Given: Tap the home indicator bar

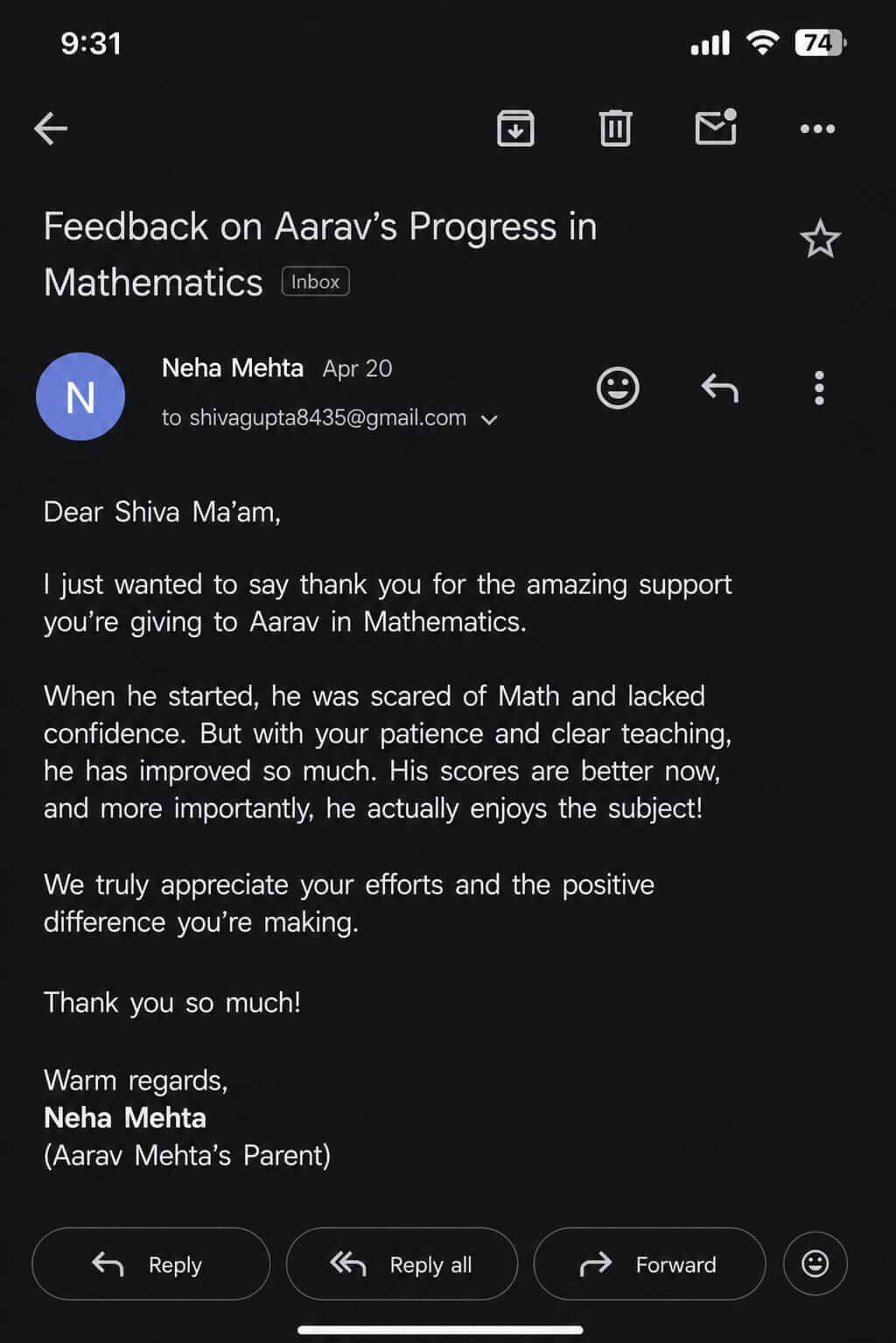Looking at the screenshot, I should coord(440,1331).
